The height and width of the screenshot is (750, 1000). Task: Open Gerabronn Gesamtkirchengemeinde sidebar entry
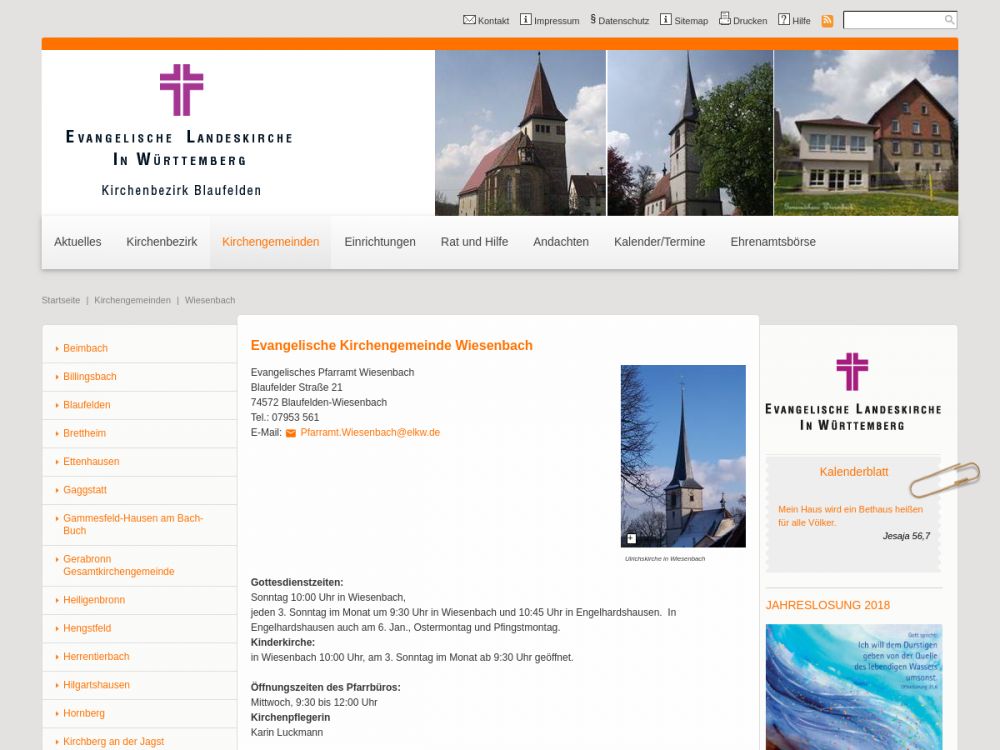(118, 565)
